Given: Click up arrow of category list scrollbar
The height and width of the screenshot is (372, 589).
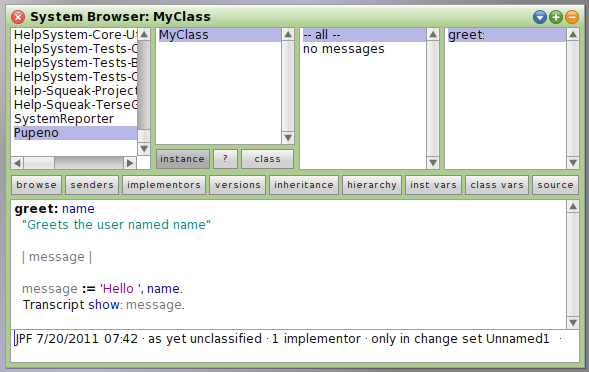Looking at the screenshot, I should point(144,35).
